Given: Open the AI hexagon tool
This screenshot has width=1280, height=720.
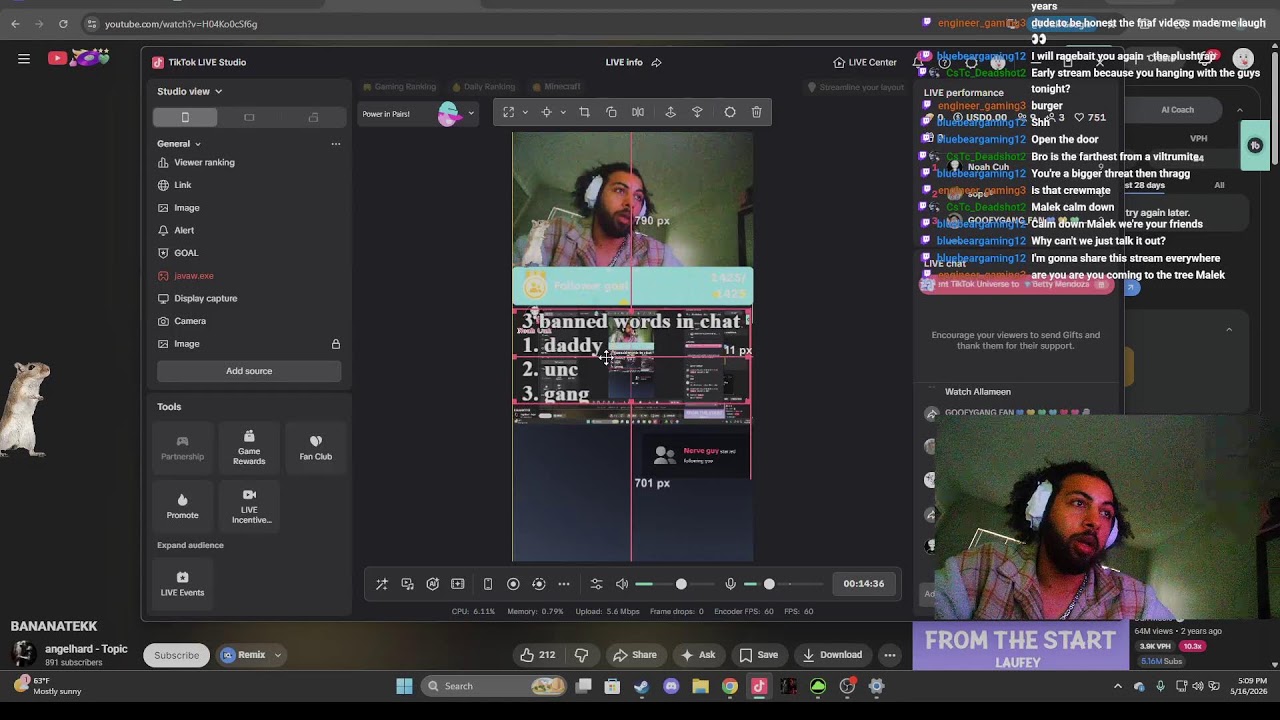Looking at the screenshot, I should 432,584.
